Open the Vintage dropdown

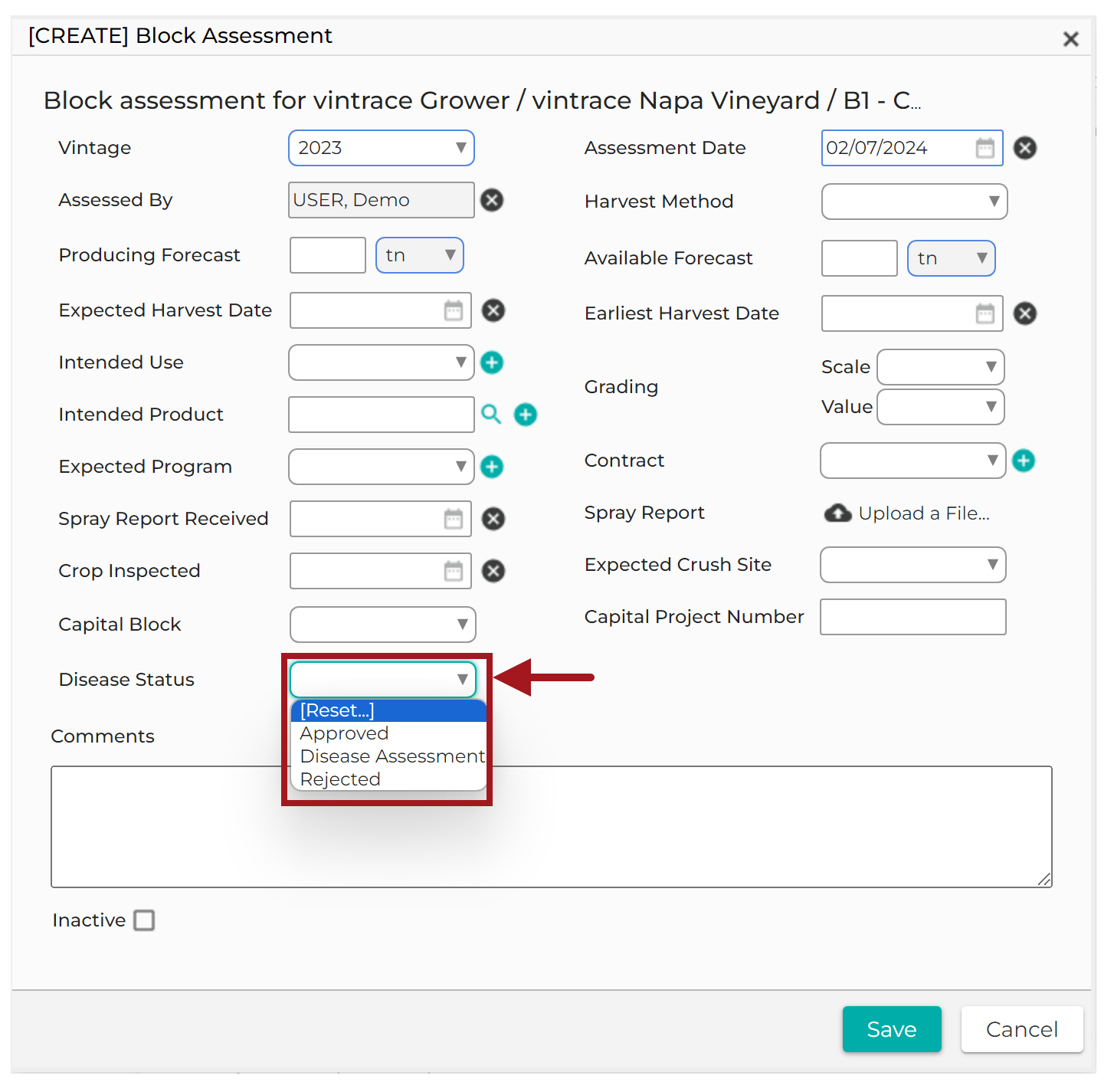382,148
